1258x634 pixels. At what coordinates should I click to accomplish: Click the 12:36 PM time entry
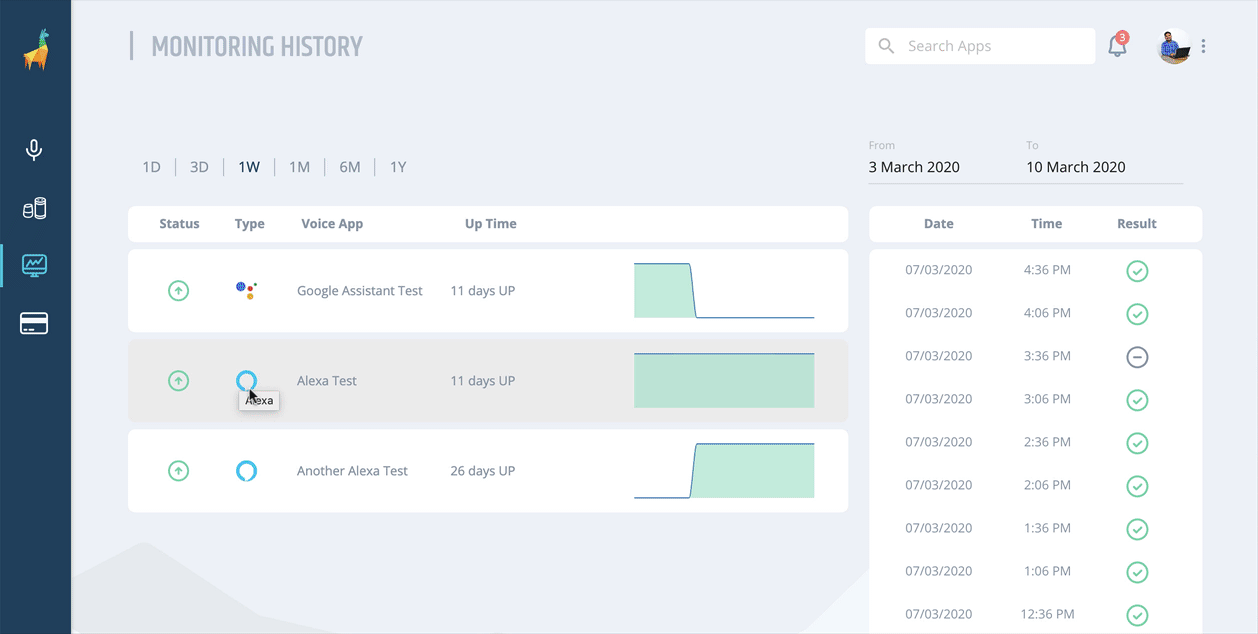1047,614
